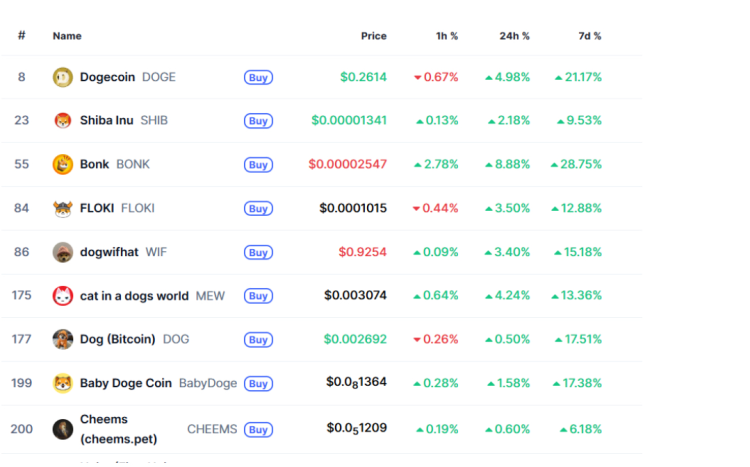Viewport: 750px width, 467px height.
Task: Sort by the Name column header
Action: click(x=67, y=36)
